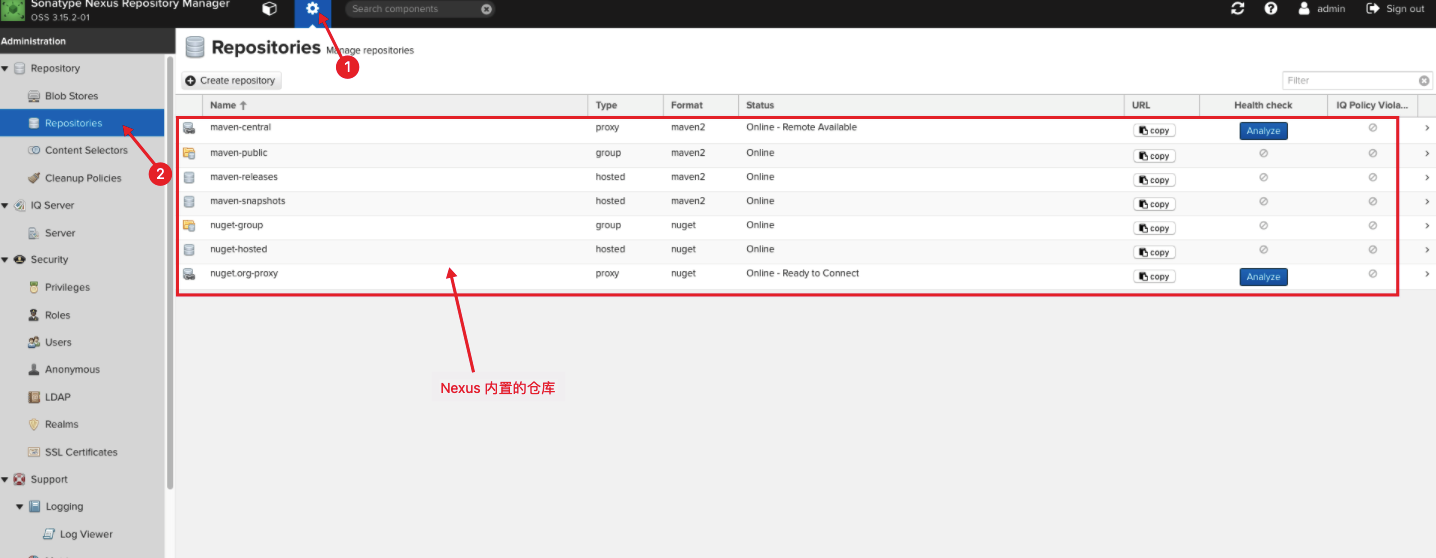
Task: Copy URL of maven-releases
Action: [1154, 180]
